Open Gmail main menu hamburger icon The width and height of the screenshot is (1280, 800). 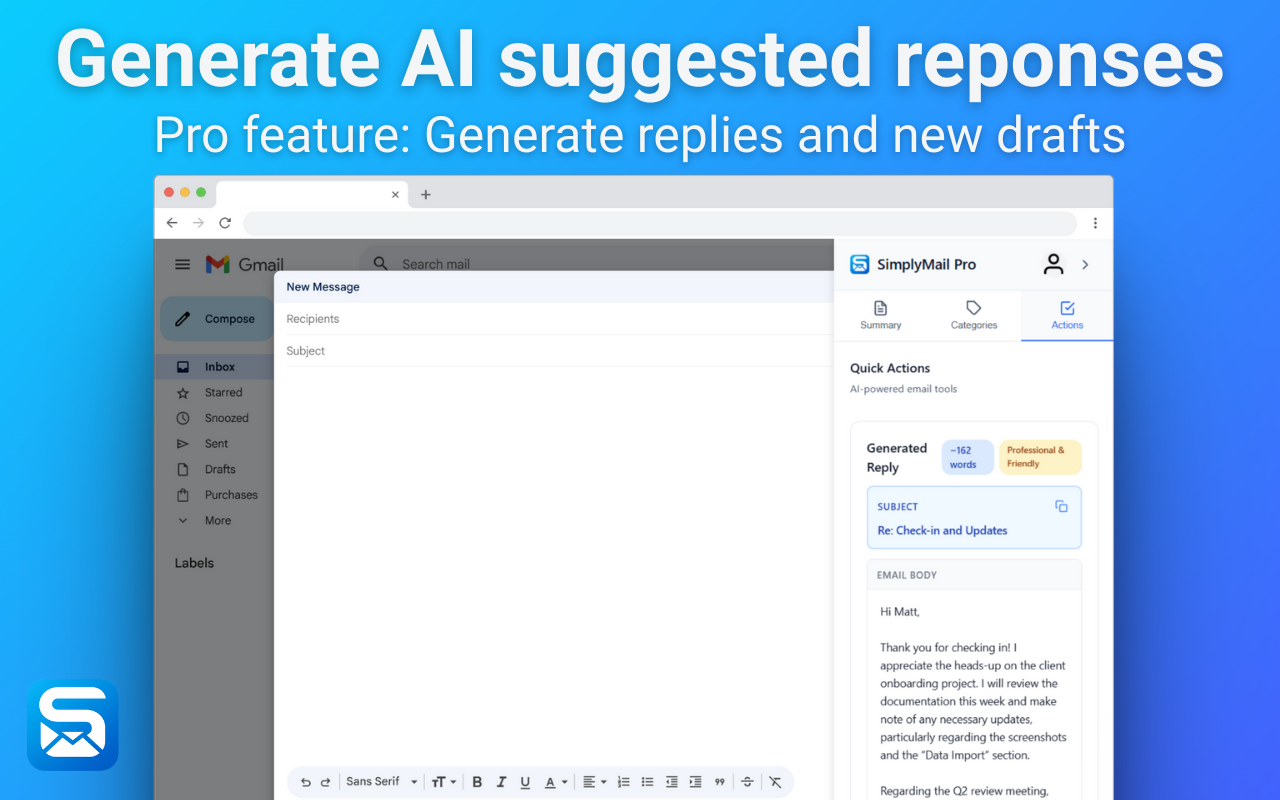(x=182, y=264)
